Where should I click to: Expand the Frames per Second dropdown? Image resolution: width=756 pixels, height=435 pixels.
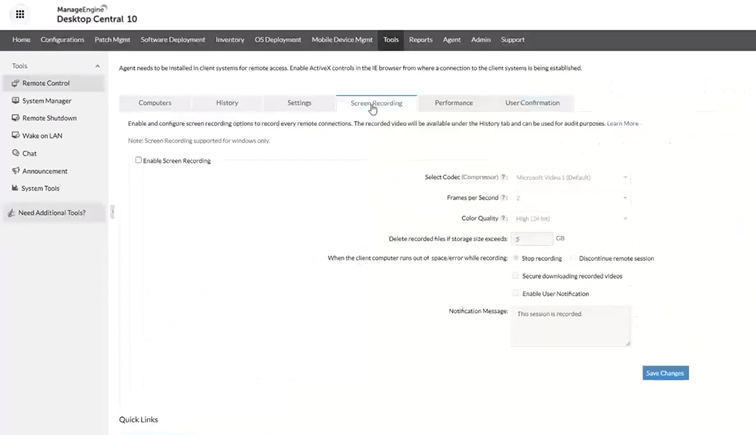(571, 198)
